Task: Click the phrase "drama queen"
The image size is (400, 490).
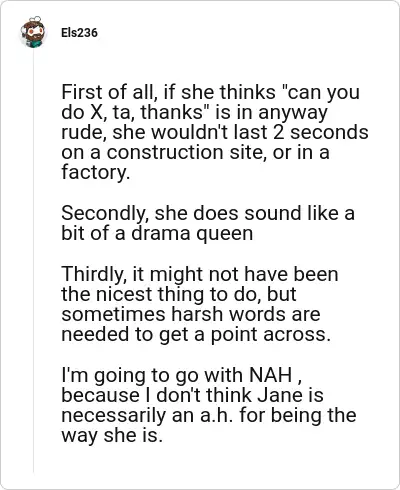Action: 192,233
